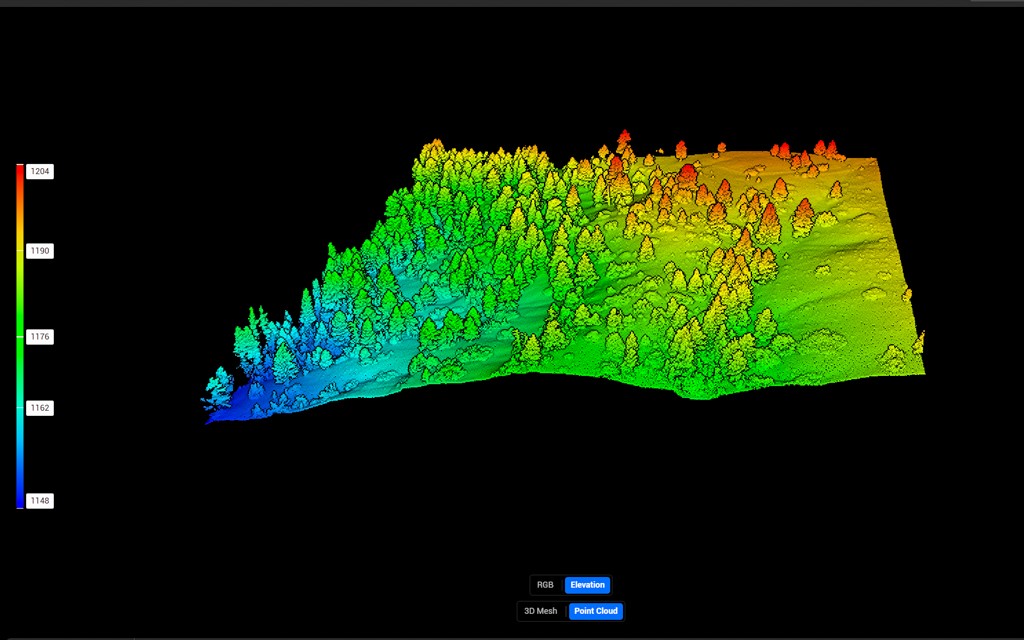Select the Point Cloud view

tap(596, 611)
